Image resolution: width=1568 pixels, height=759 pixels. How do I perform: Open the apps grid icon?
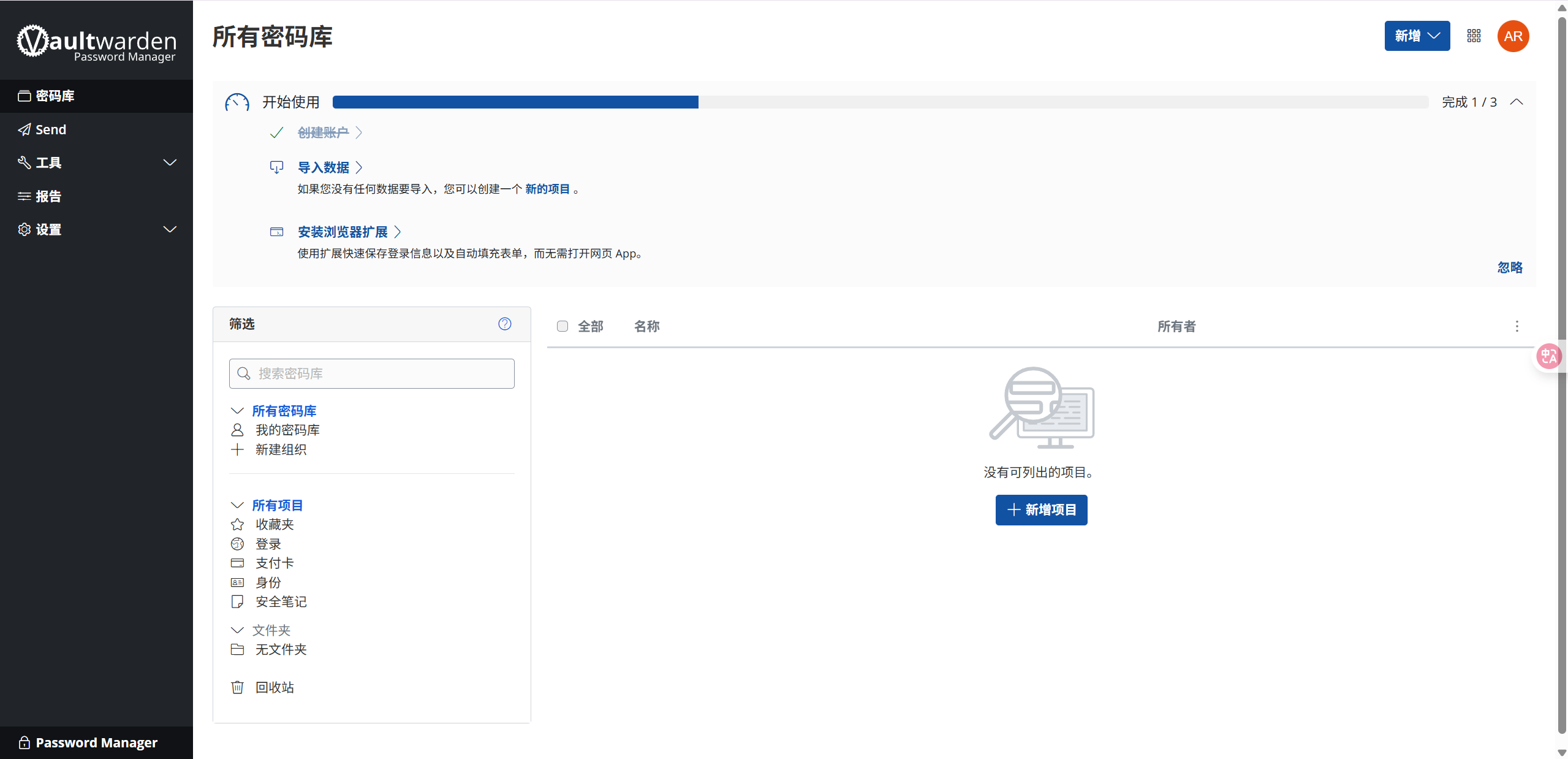[x=1474, y=36]
